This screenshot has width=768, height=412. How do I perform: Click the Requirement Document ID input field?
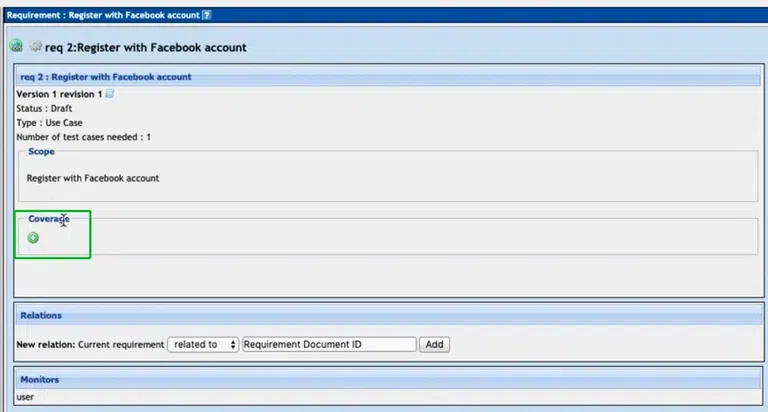coord(329,344)
